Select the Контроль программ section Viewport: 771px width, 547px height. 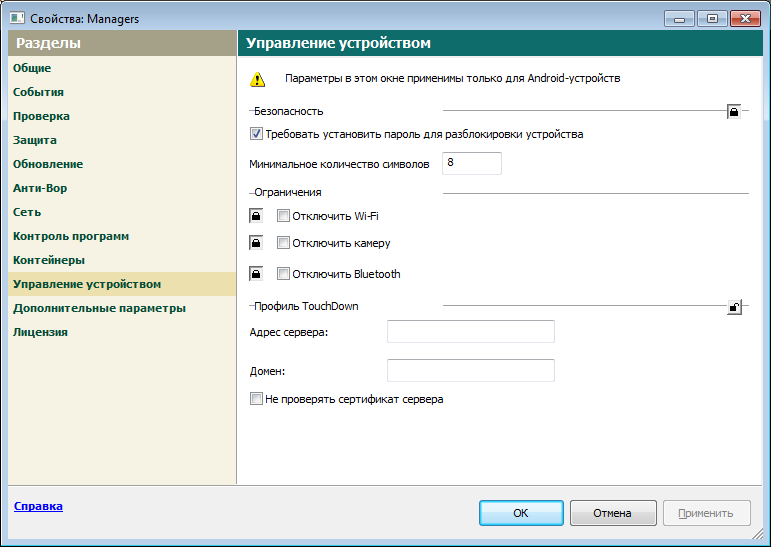(70, 236)
